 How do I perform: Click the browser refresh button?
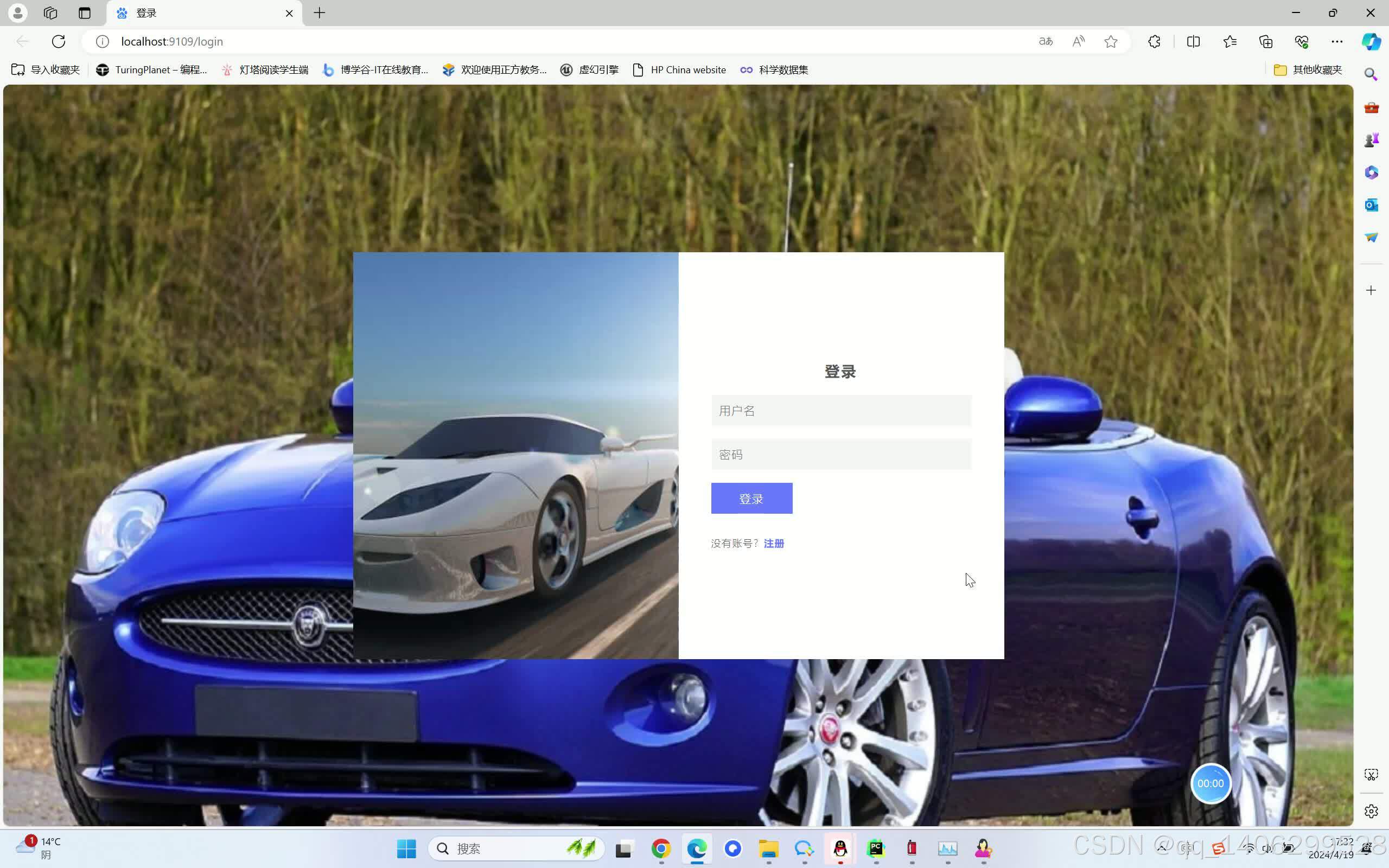(59, 41)
